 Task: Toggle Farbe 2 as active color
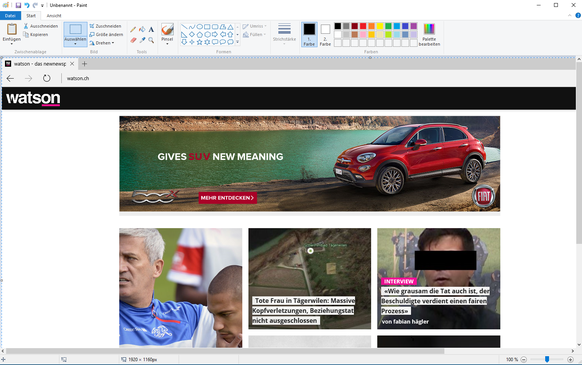[325, 35]
